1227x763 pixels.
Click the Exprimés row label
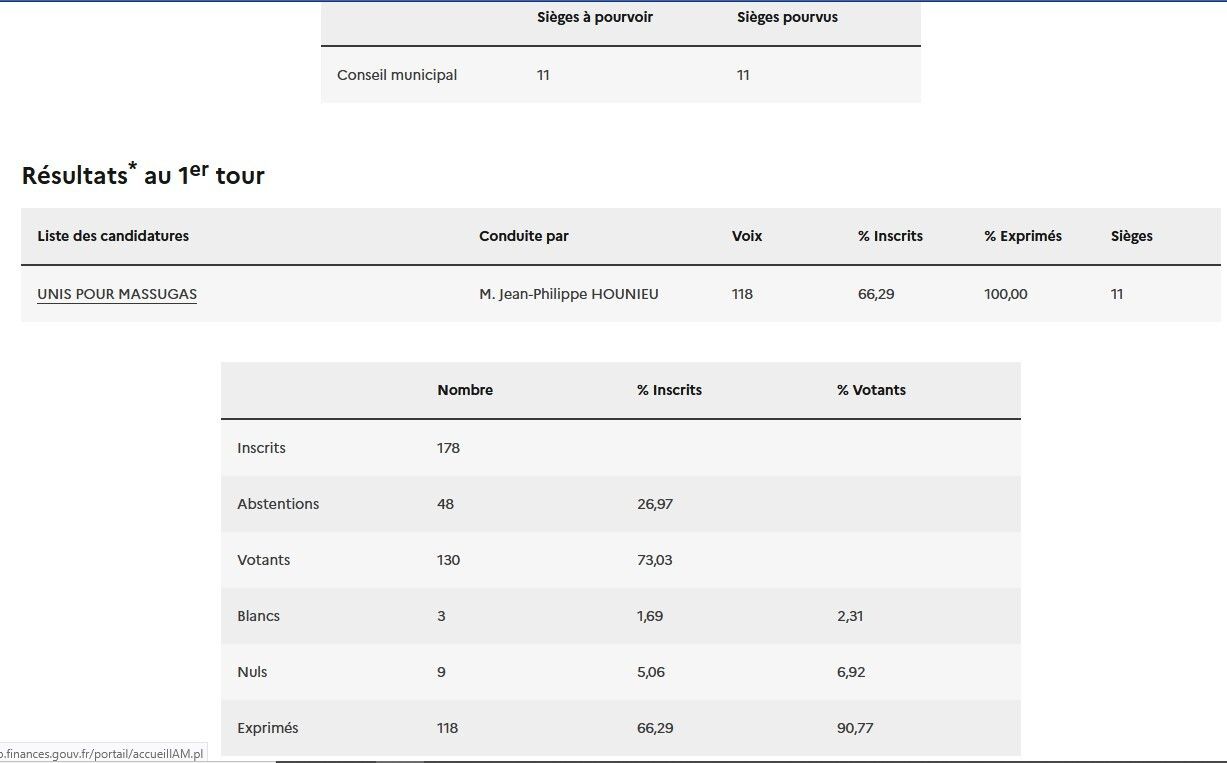[x=267, y=728]
